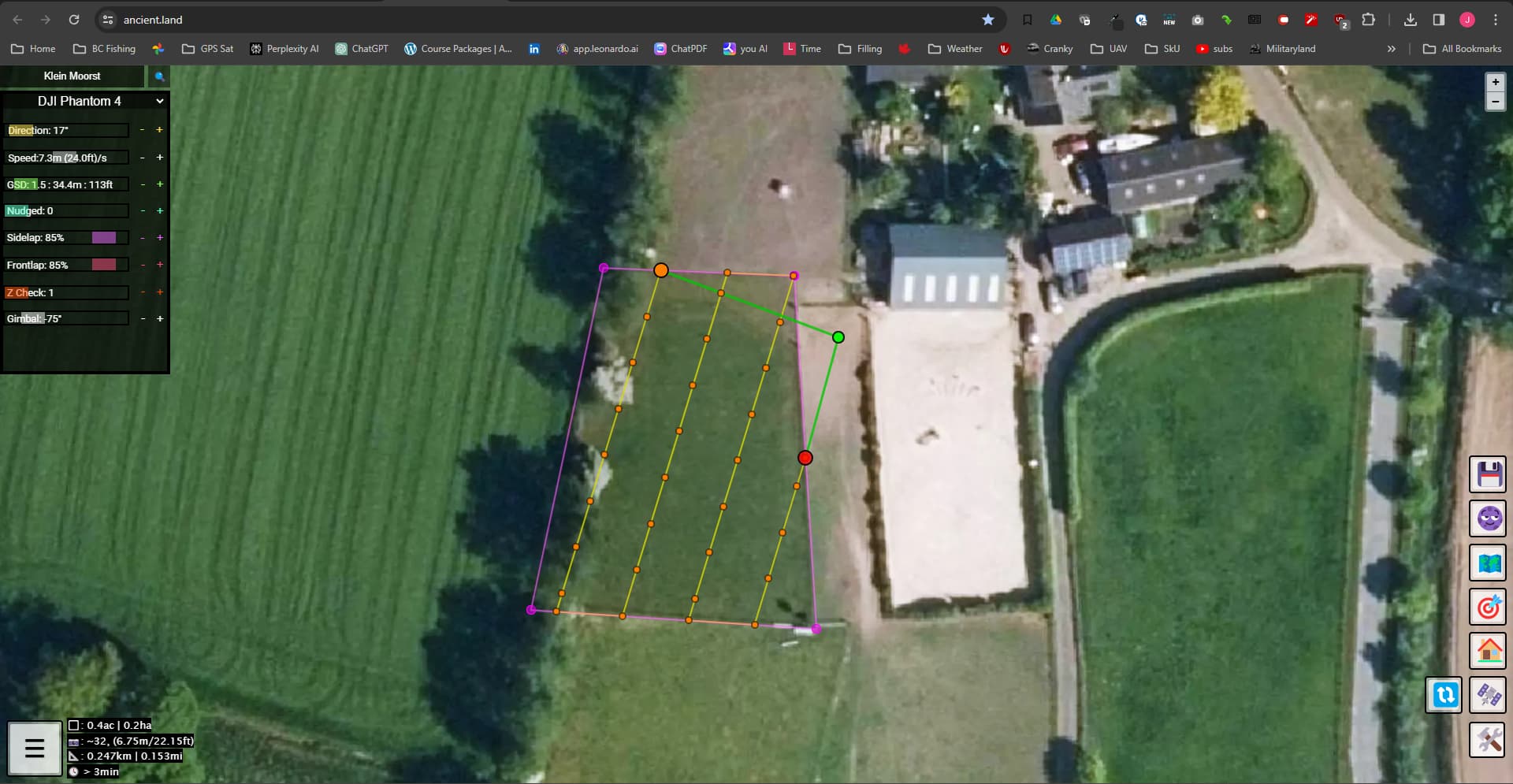Open the Weather bookmarks folder
Viewport: 1513px width, 784px height.
pos(955,49)
